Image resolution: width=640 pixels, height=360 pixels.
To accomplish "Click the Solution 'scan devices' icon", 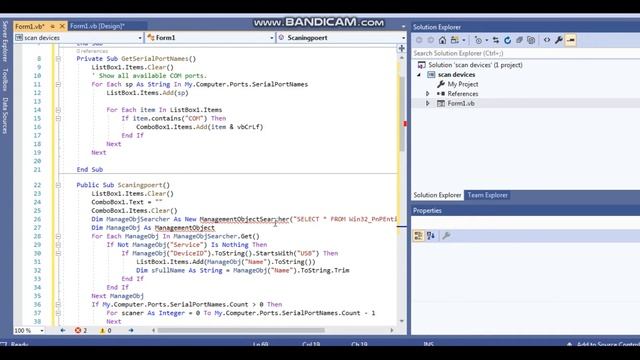I will coord(421,65).
